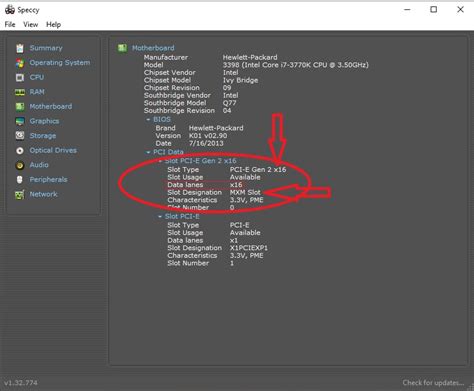
Task: Collapse the Slot PCI-E Gen 2 x16 node
Action: coord(160,161)
